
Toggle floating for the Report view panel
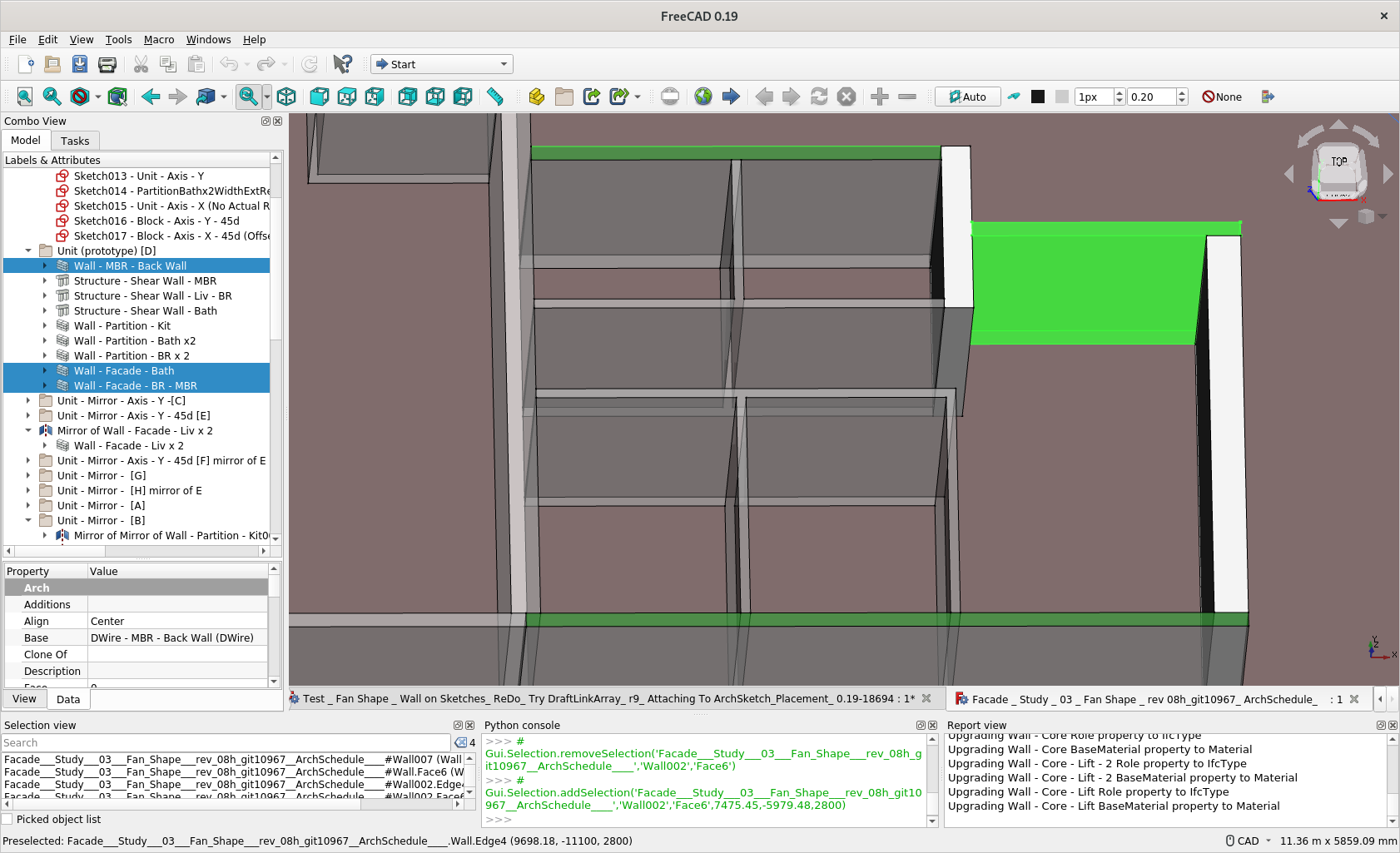1381,725
